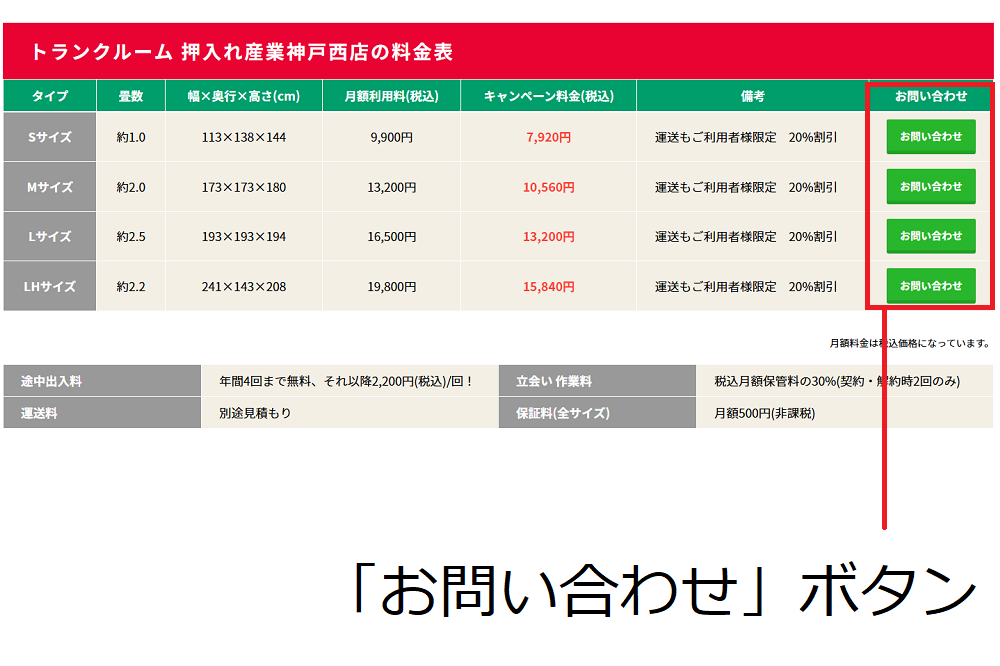Viewport: 1000px width, 666px height.
Task: Click the campaign price 10,560円
Action: coord(548,188)
